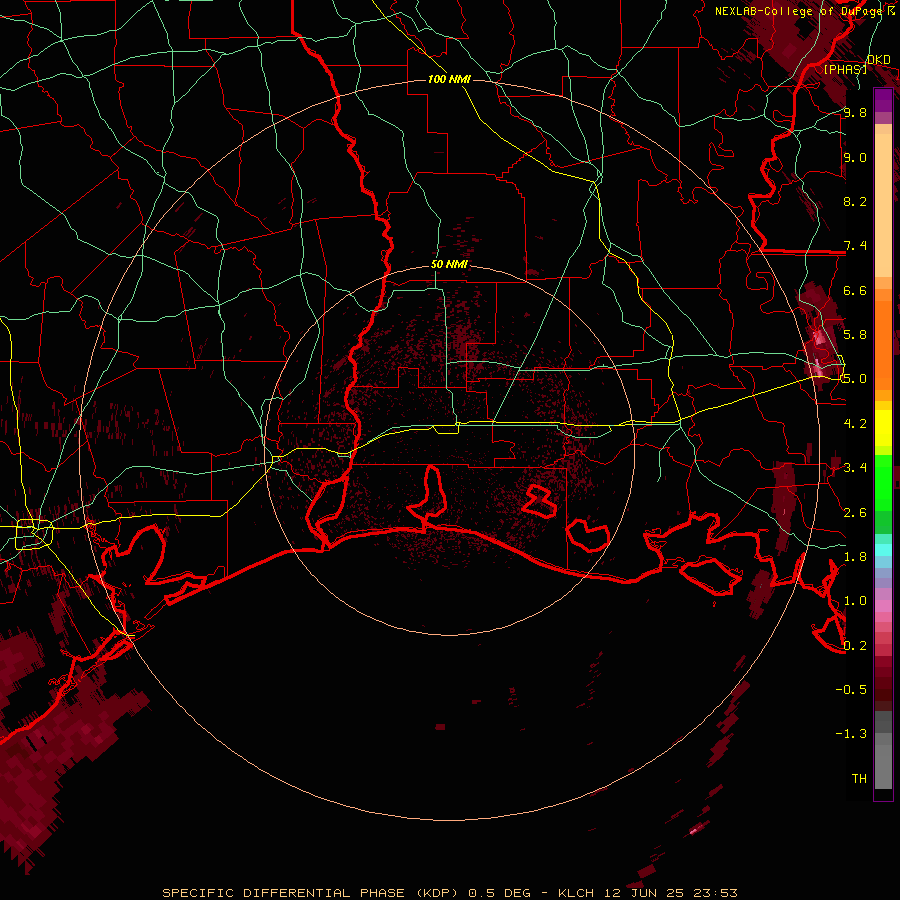Screen dimensions: 900x900
Task: Click the 1.0 scale value
Action: pos(855,600)
